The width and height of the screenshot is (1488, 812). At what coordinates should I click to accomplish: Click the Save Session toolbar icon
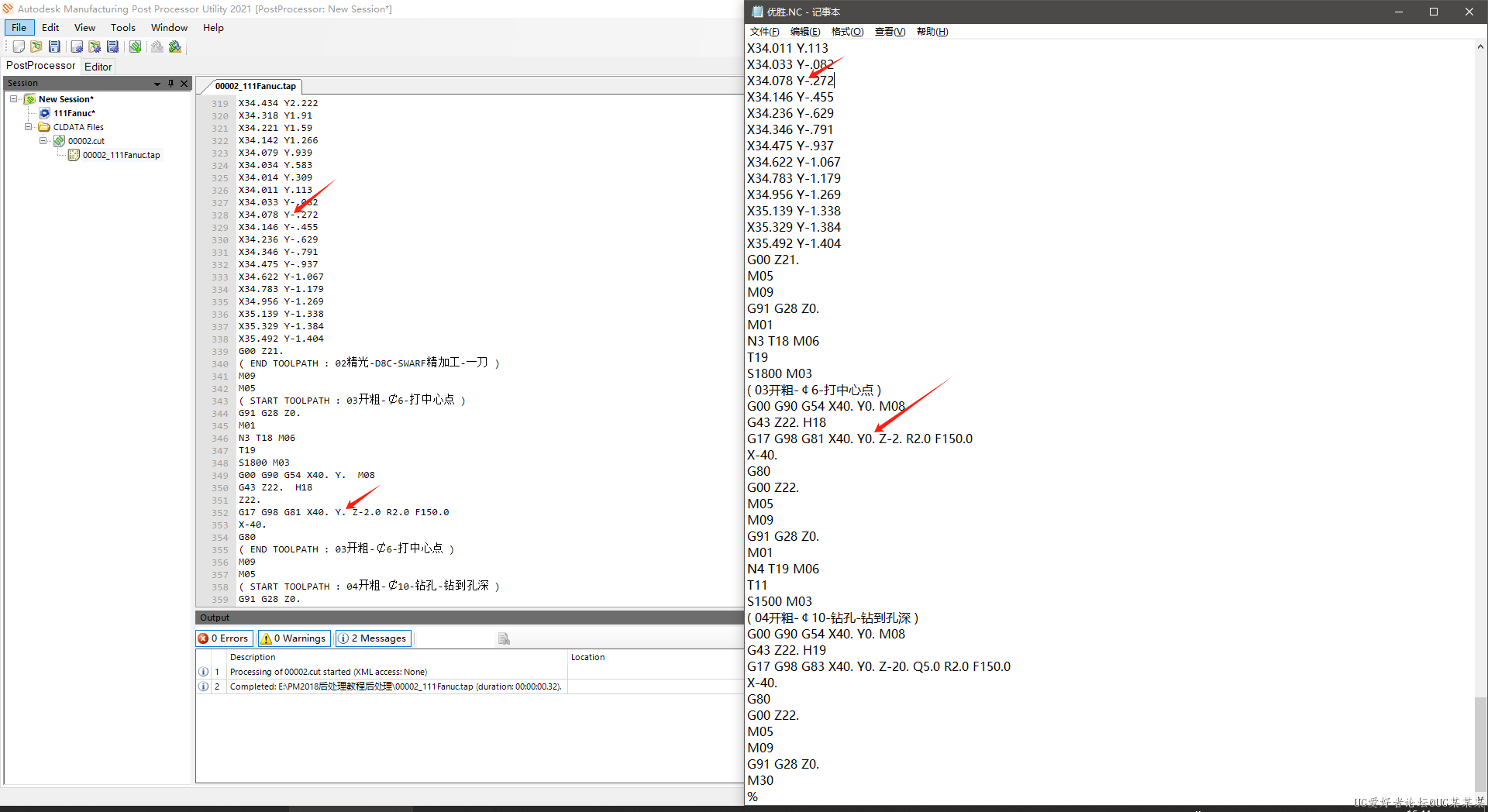click(x=54, y=47)
